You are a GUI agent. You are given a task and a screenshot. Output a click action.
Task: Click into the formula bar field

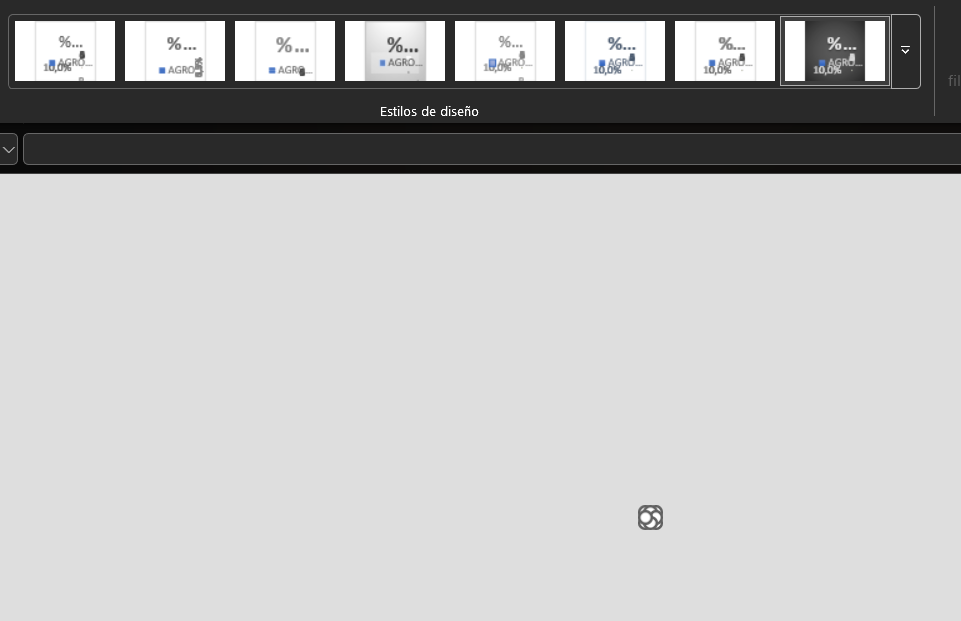(492, 149)
